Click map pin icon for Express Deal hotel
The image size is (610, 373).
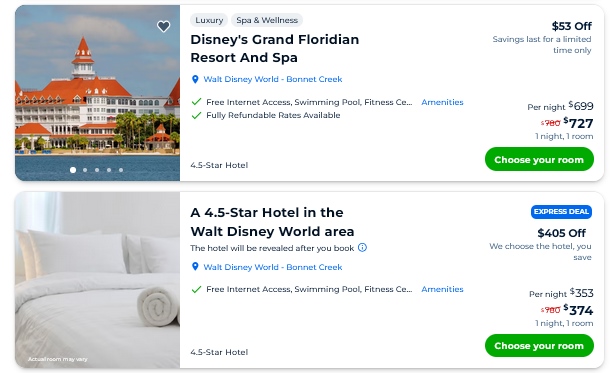click(x=195, y=267)
